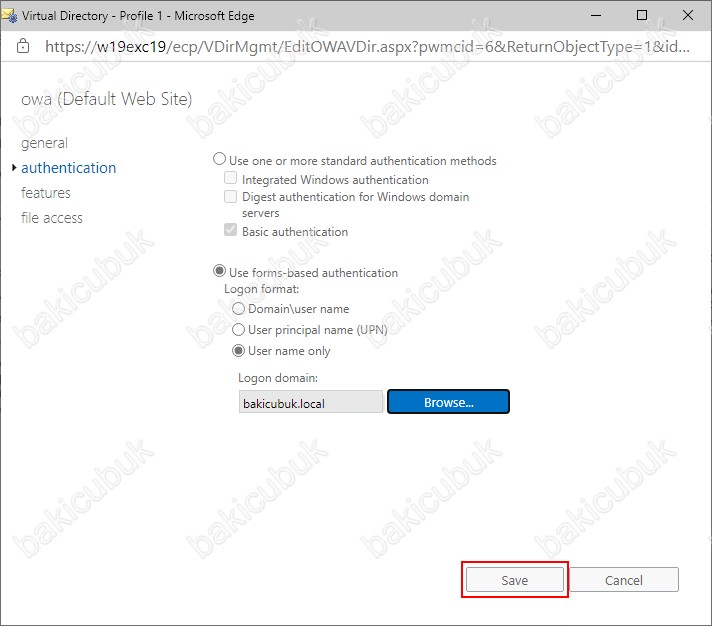The height and width of the screenshot is (626, 712).
Task: Click the Logon format: label
Action: click(262, 289)
